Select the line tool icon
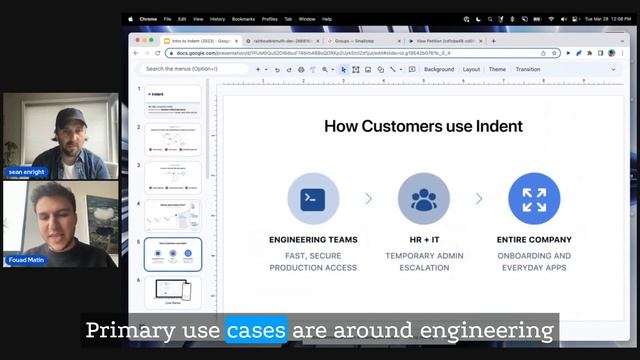Image resolution: width=640 pixels, height=360 pixels. [x=393, y=70]
